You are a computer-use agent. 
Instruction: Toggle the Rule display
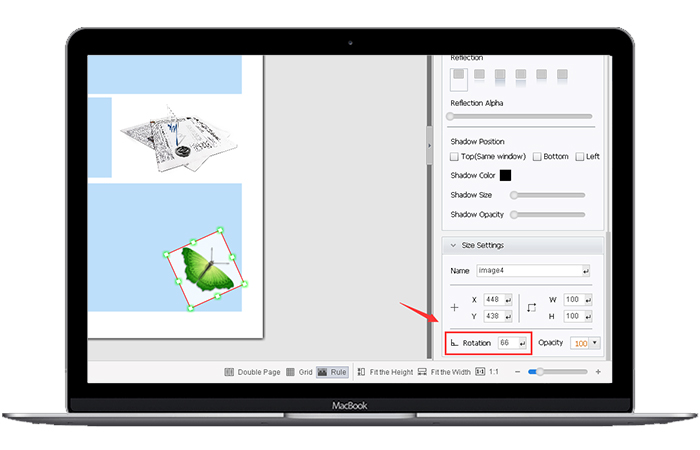tap(332, 372)
